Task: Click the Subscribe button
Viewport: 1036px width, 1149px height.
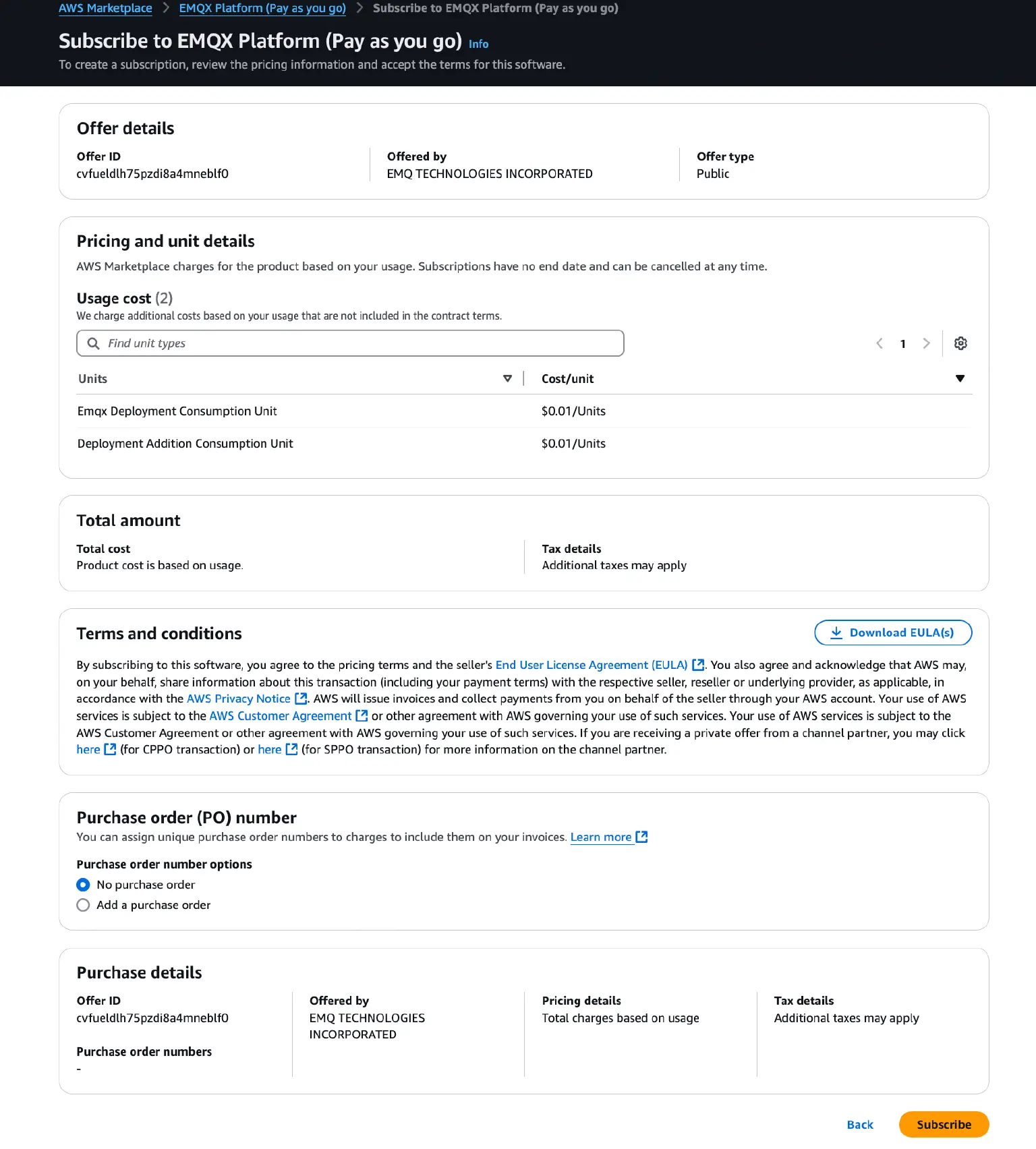Action: point(944,1124)
